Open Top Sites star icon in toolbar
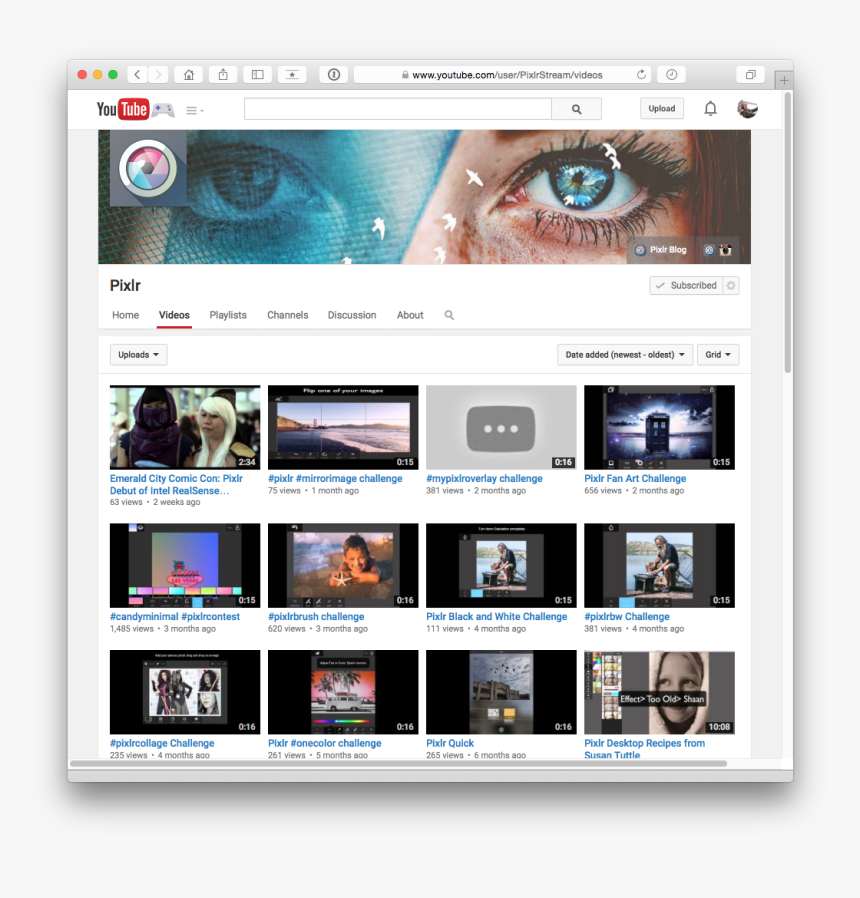860x898 pixels. coord(292,74)
